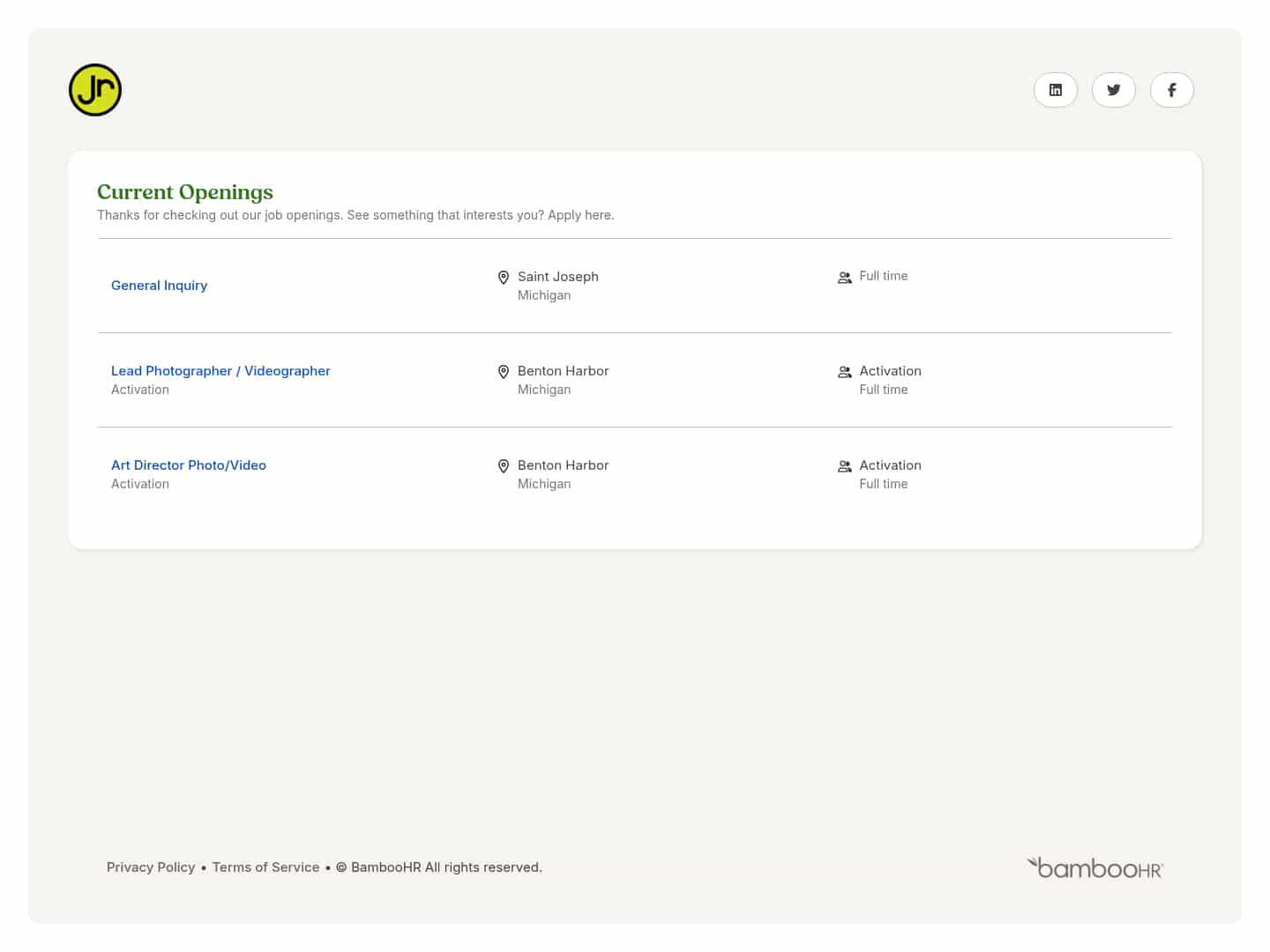
Task: Open Lead Photographer / Videographer job listing
Action: pyautogui.click(x=220, y=371)
